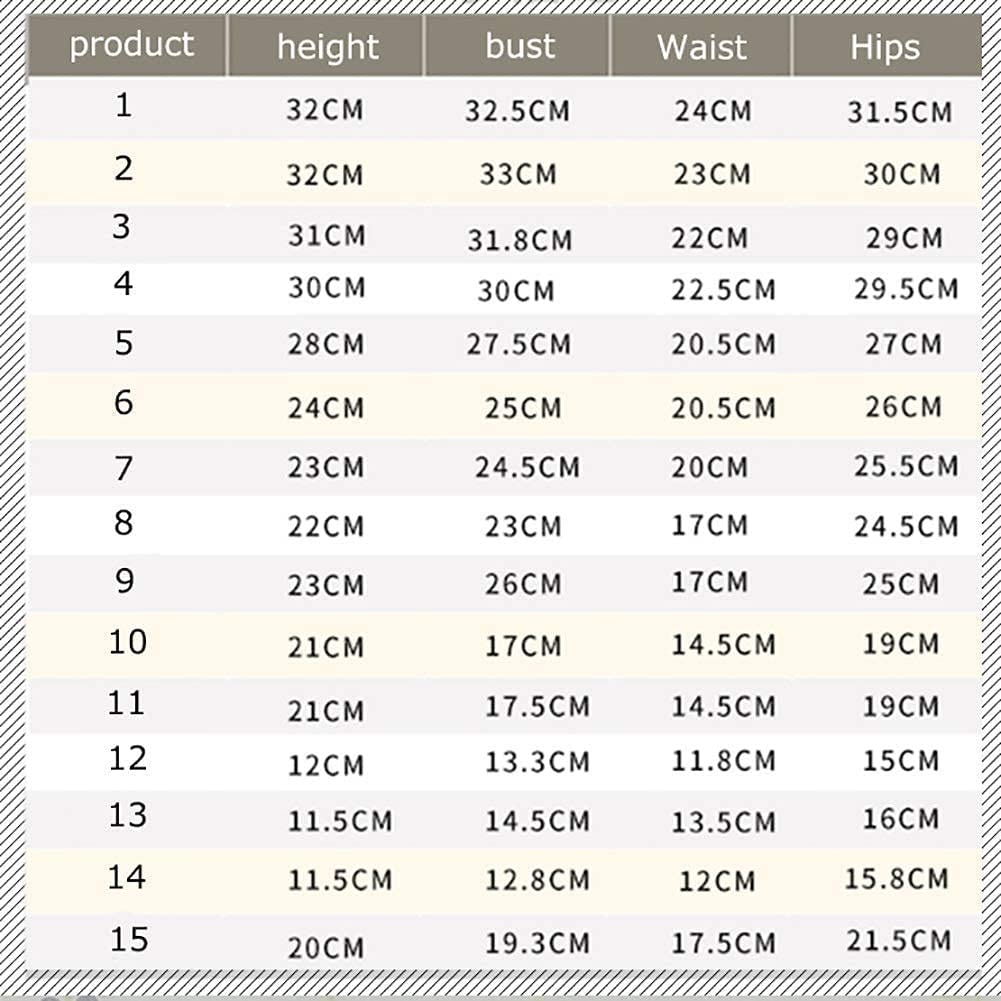Click the 'product' column header
Viewport: 1001px width, 1001px height.
(x=131, y=45)
